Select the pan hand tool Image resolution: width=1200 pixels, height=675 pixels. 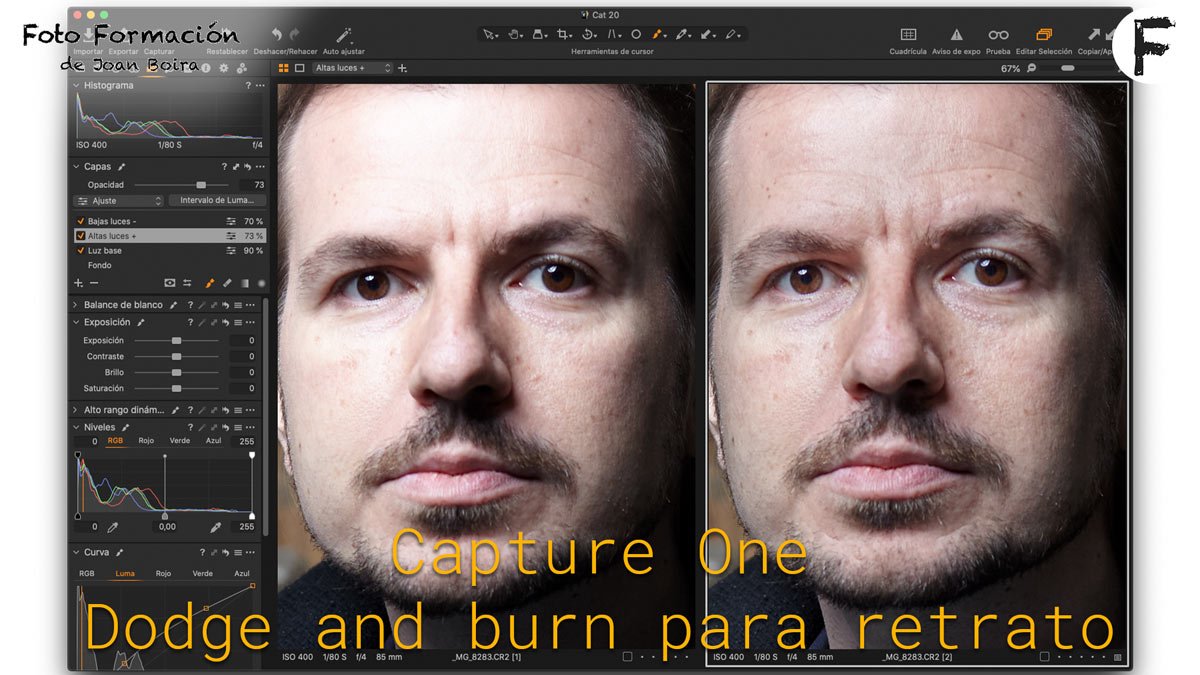point(514,34)
